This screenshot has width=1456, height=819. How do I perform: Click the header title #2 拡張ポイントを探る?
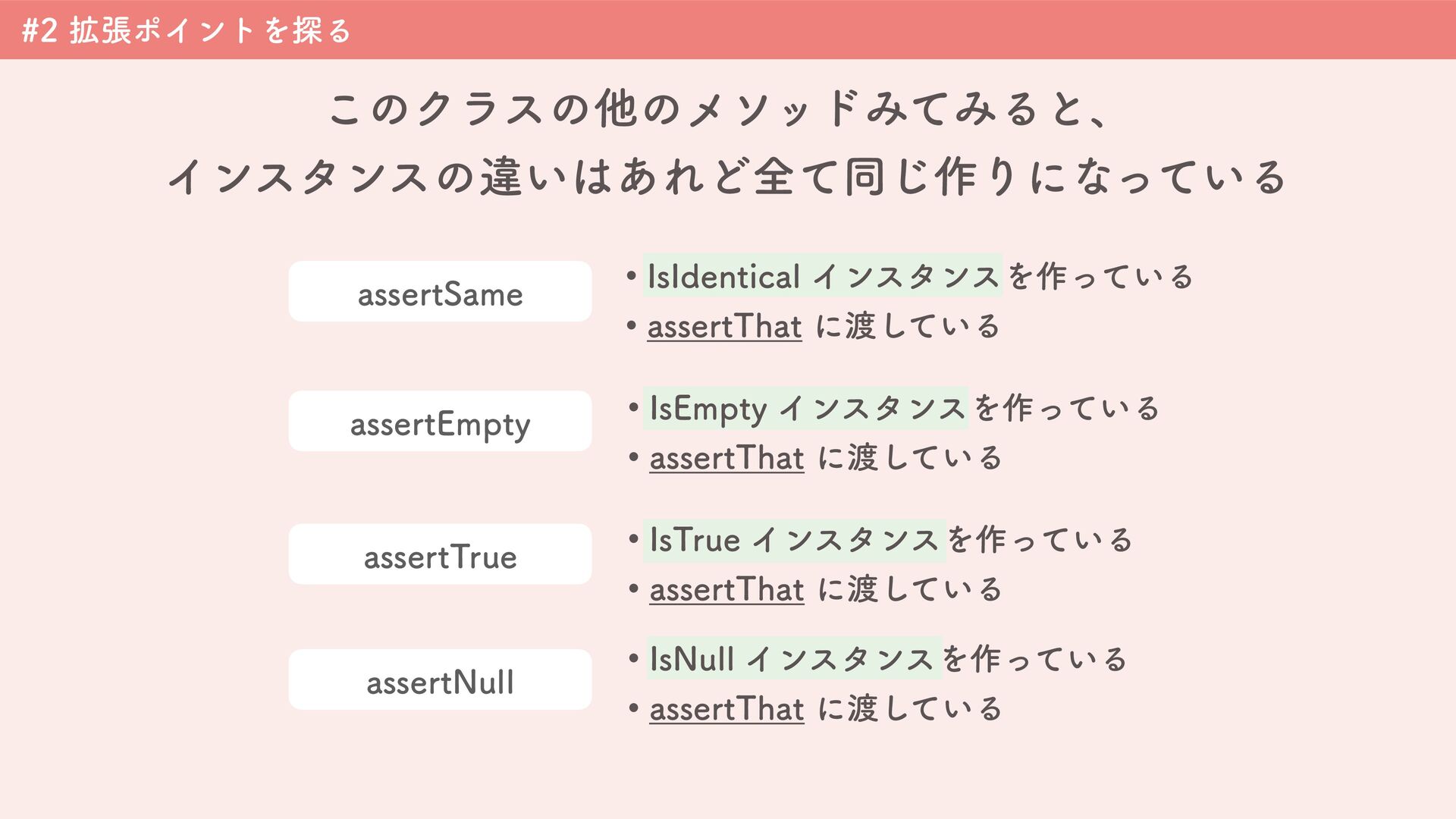click(x=187, y=30)
